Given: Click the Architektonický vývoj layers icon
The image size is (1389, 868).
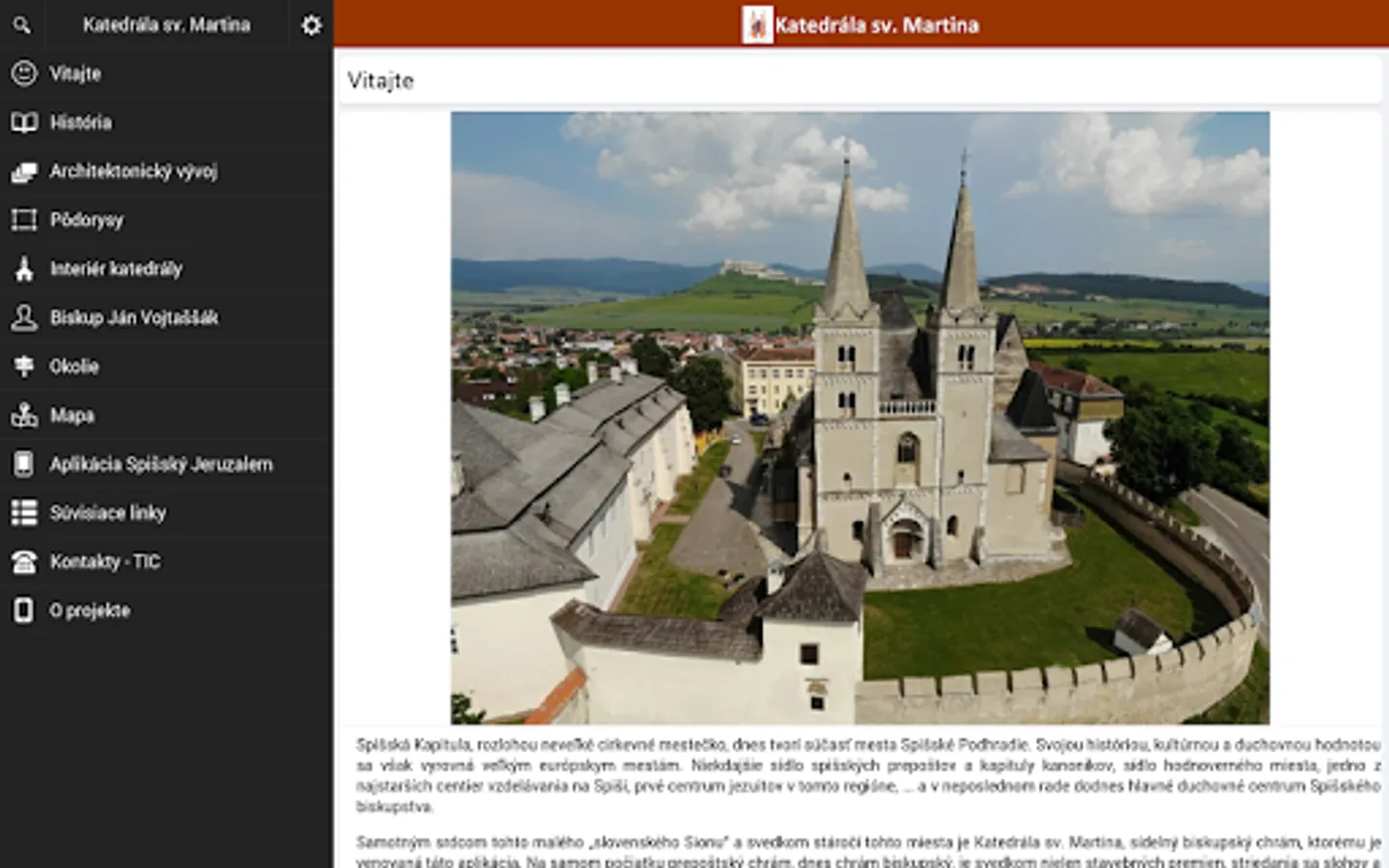Looking at the screenshot, I should pos(24,172).
